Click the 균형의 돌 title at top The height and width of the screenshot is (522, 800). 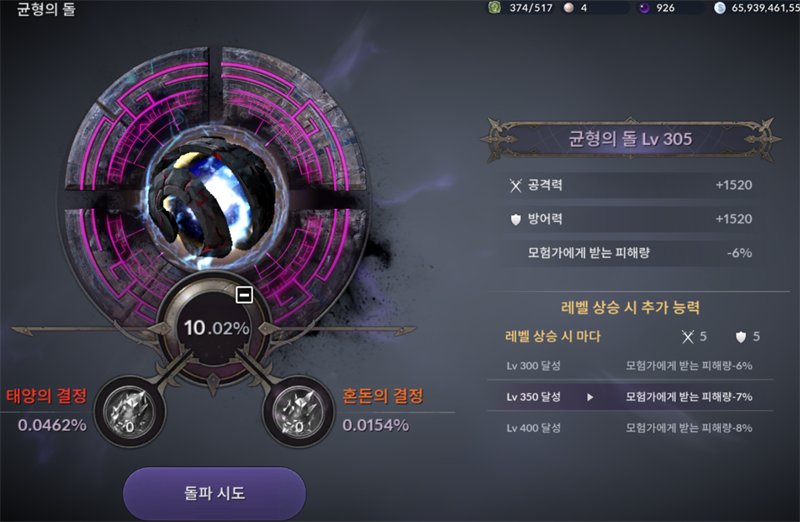click(x=46, y=9)
